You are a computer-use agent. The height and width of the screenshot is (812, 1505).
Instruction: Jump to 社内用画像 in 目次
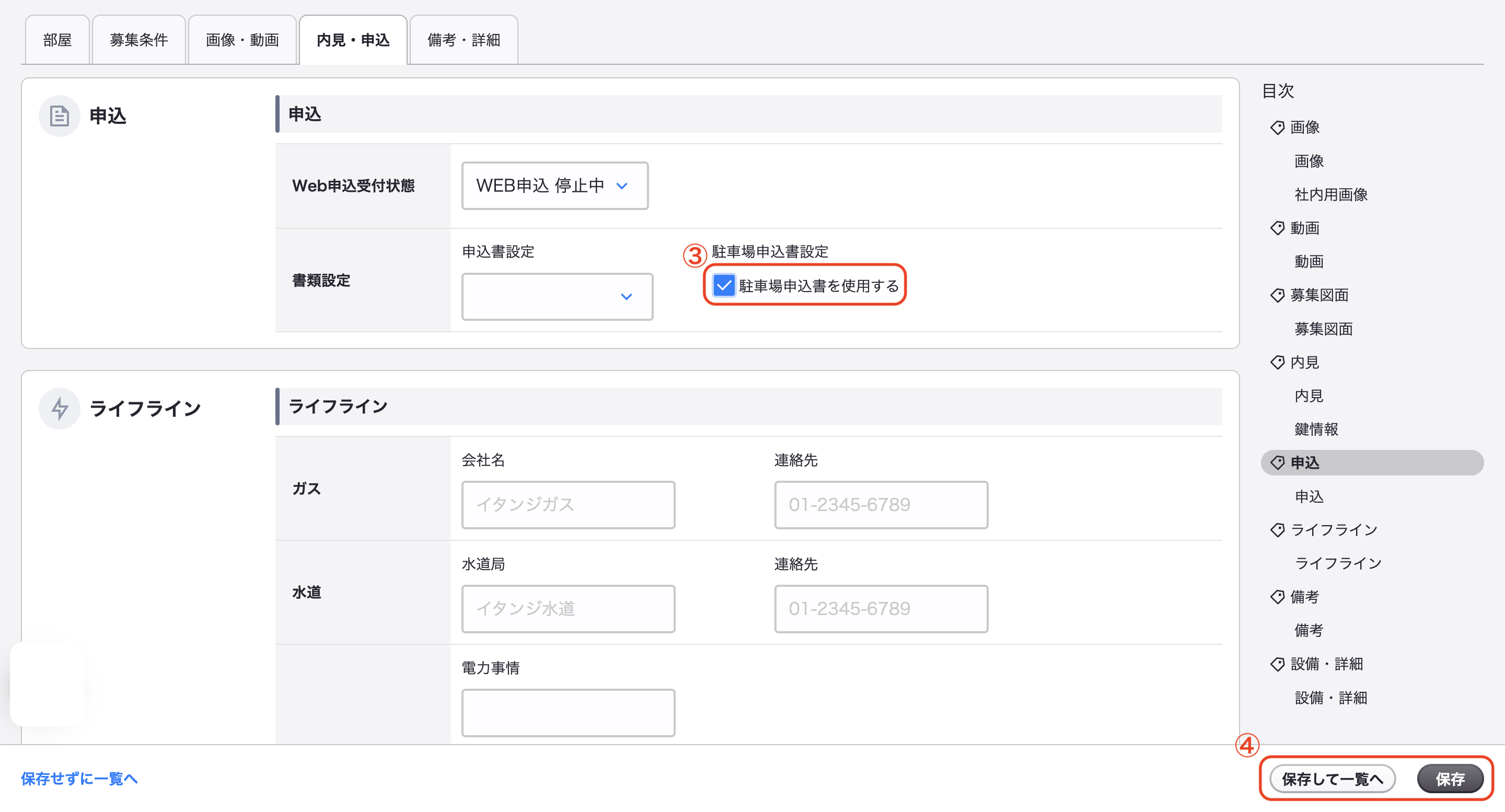click(x=1331, y=194)
